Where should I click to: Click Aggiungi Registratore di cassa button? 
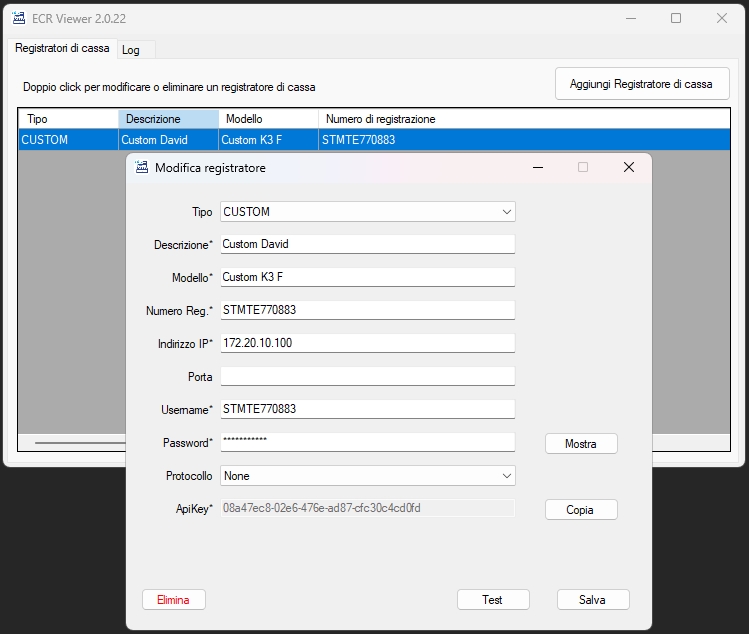pos(641,84)
